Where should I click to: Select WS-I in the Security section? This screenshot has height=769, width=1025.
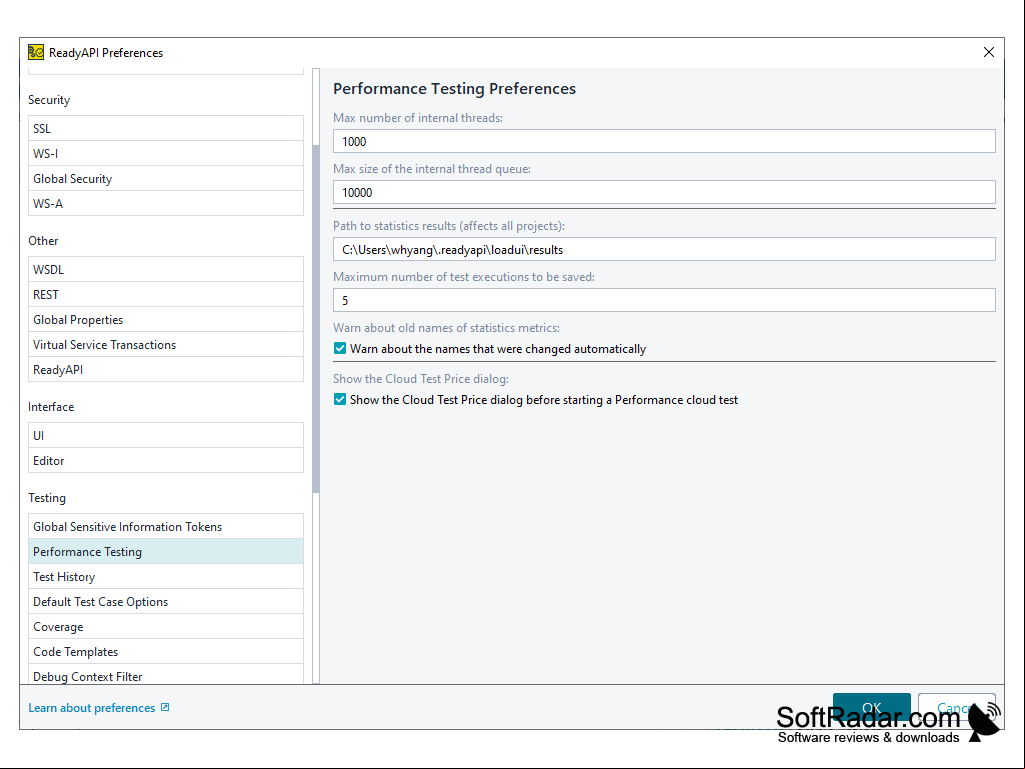click(166, 154)
